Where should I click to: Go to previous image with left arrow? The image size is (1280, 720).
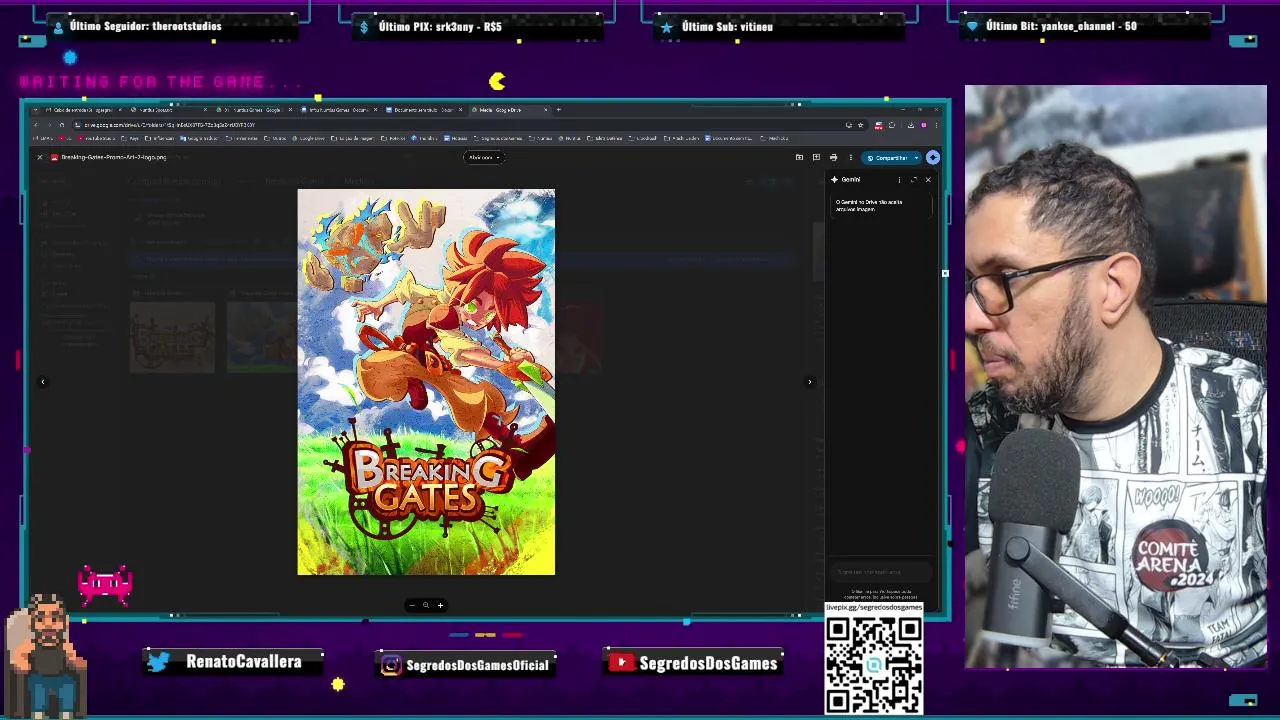[43, 382]
